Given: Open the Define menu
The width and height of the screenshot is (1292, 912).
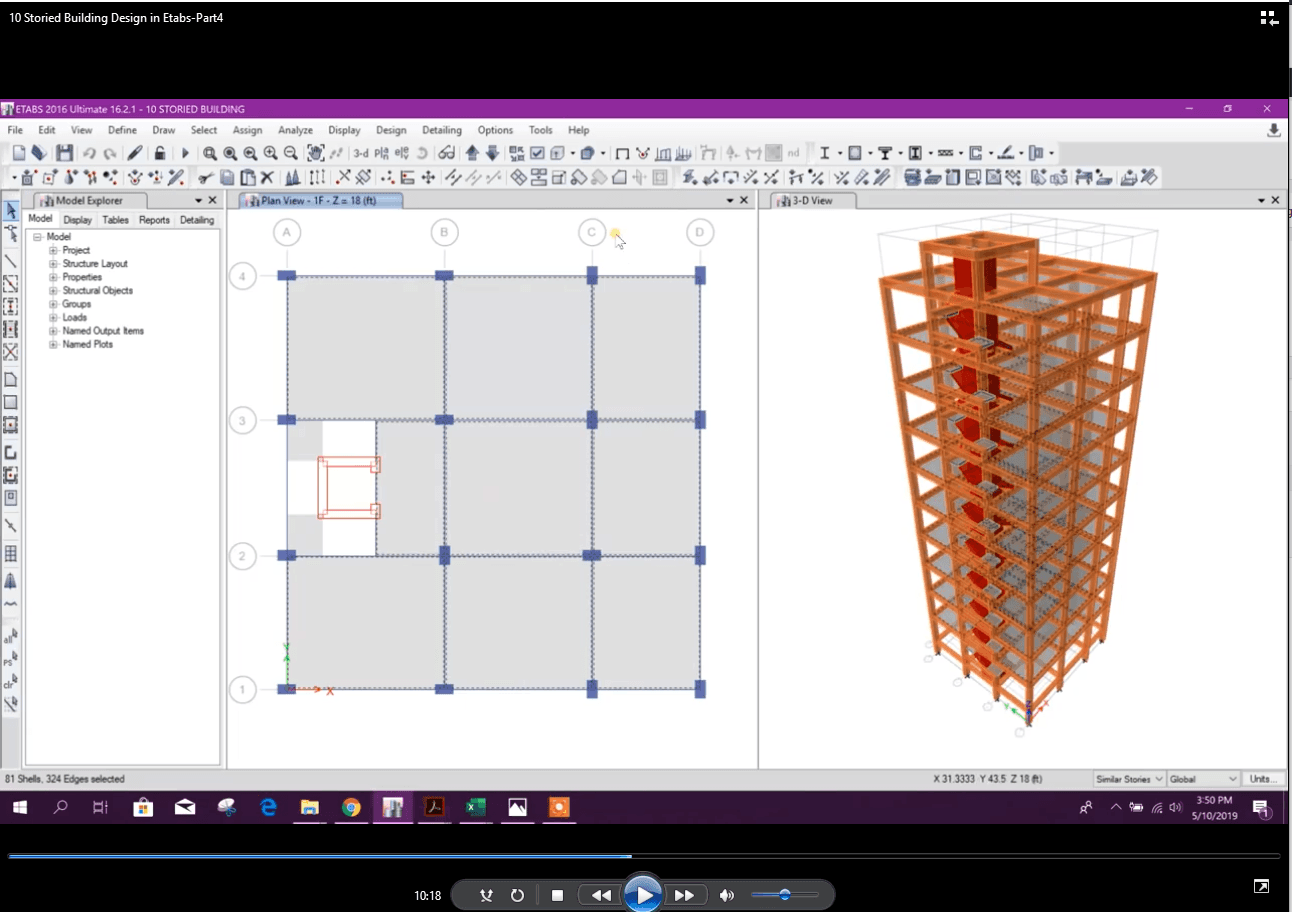Looking at the screenshot, I should (122, 130).
